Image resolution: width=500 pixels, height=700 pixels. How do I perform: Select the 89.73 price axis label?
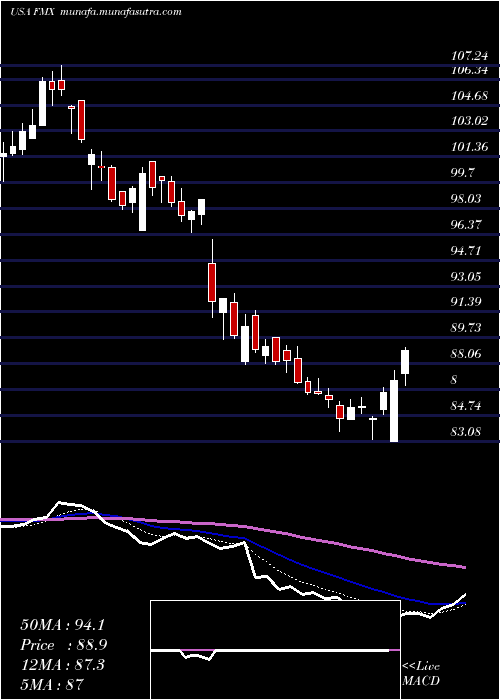[468, 328]
